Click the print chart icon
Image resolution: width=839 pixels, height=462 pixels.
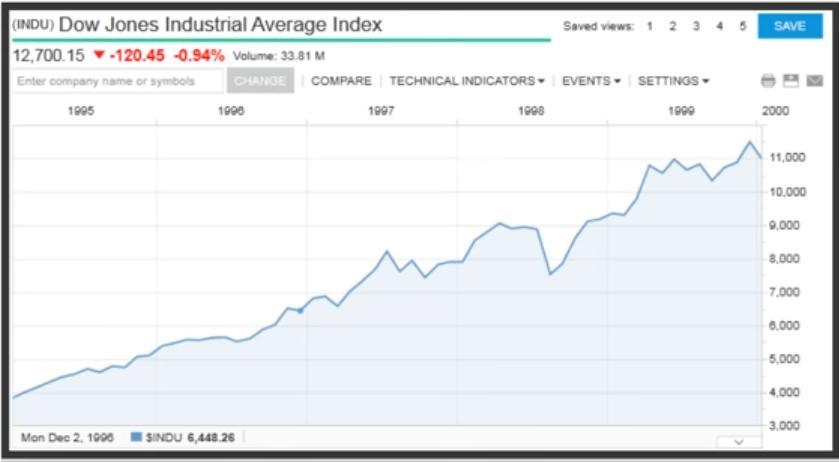(768, 81)
